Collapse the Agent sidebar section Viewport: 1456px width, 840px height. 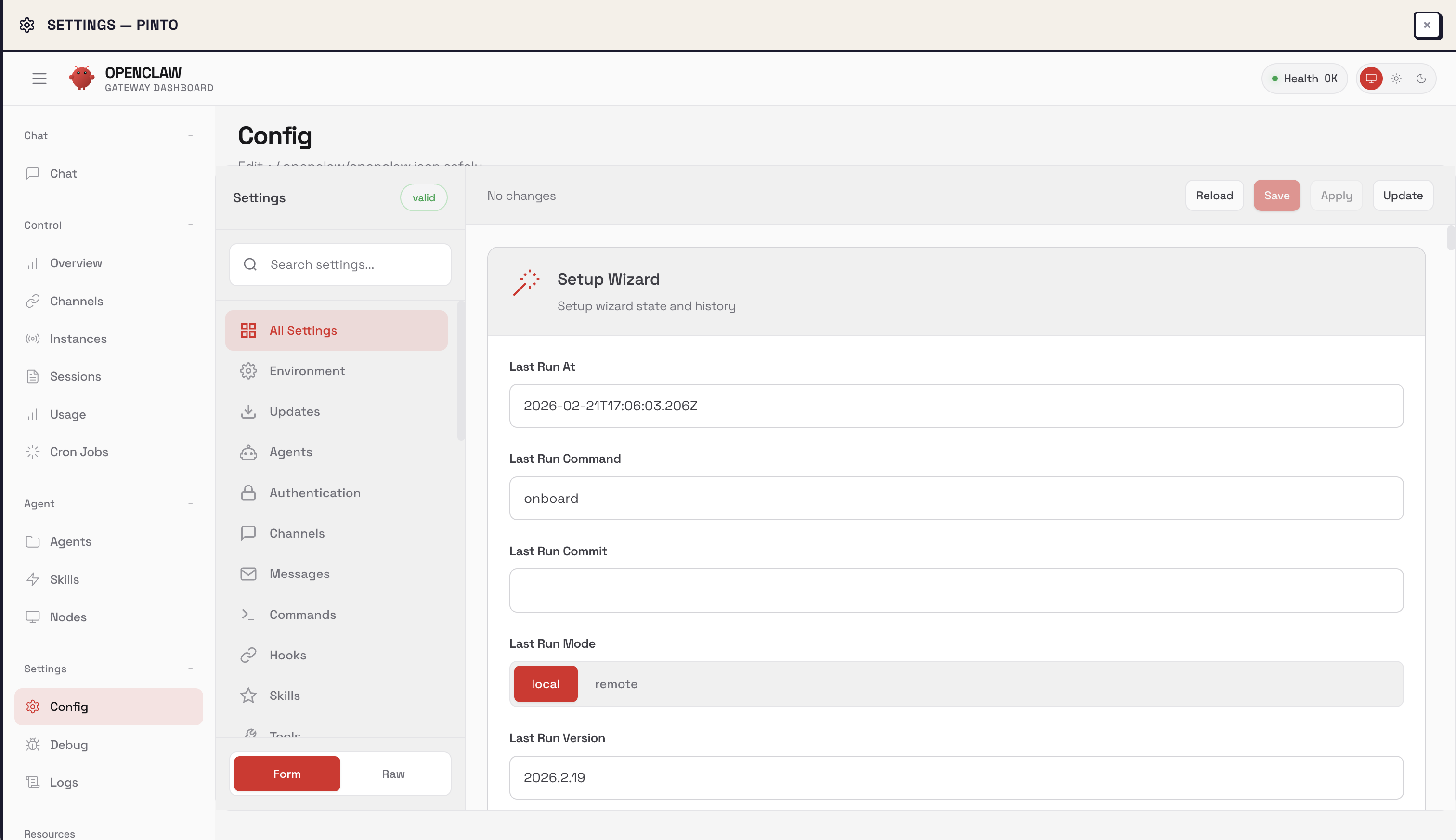click(x=190, y=504)
